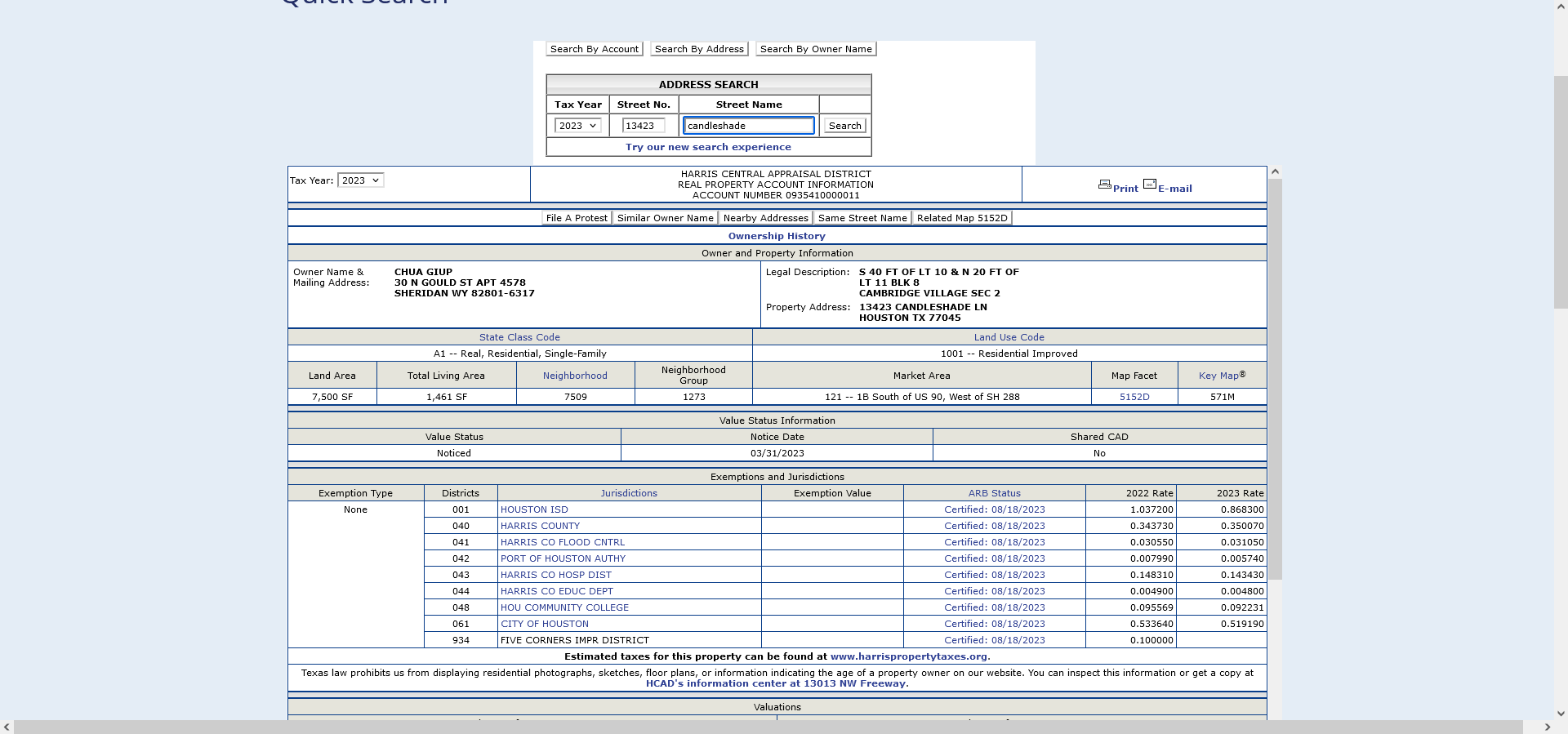This screenshot has height=734, width=1568.
Task: Click the horizontal scroll-left arrow
Action: (7, 727)
